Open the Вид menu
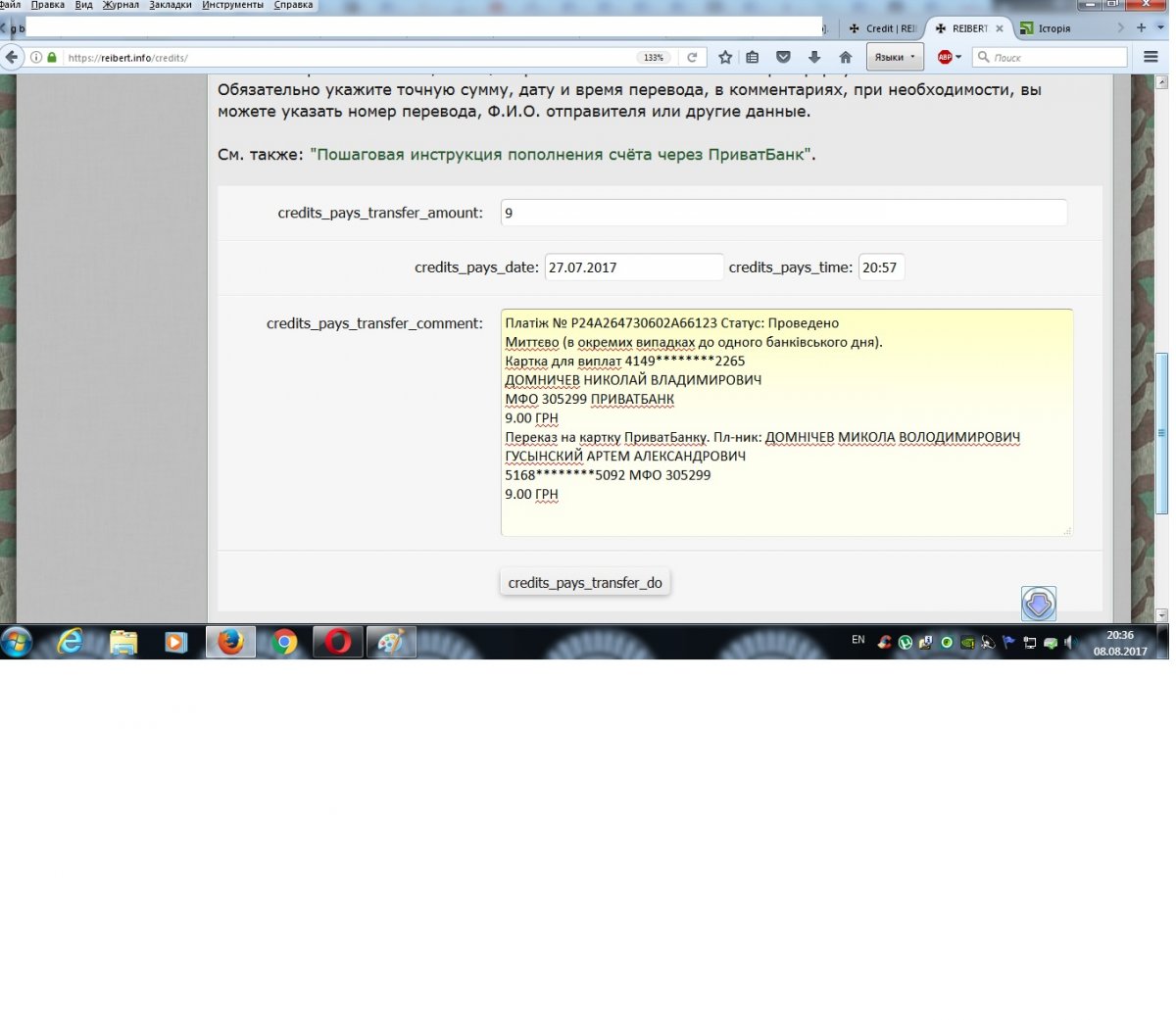This screenshot has height=1020, width=1176. pyautogui.click(x=84, y=5)
